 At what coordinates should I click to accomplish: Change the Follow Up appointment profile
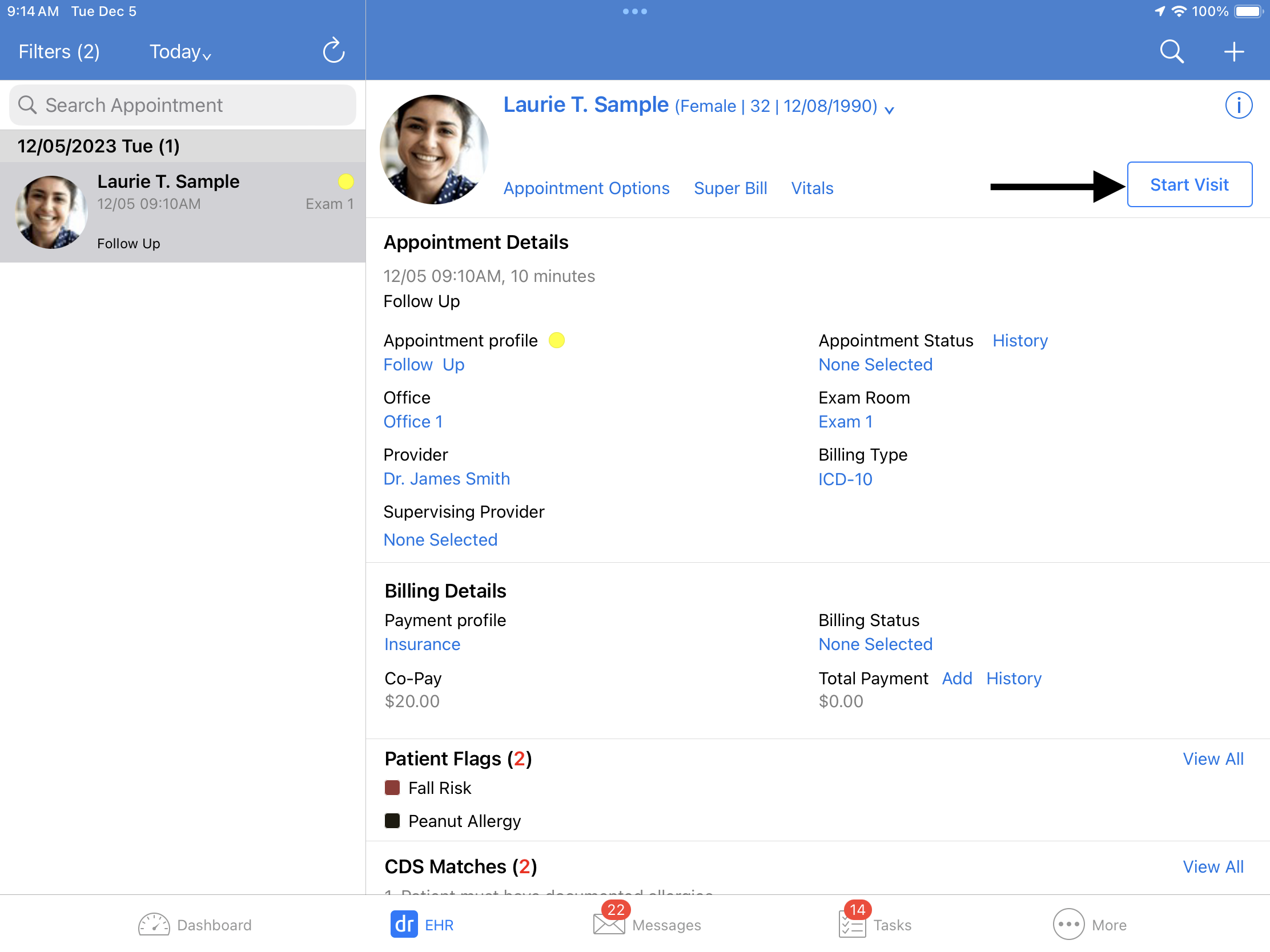(x=424, y=365)
